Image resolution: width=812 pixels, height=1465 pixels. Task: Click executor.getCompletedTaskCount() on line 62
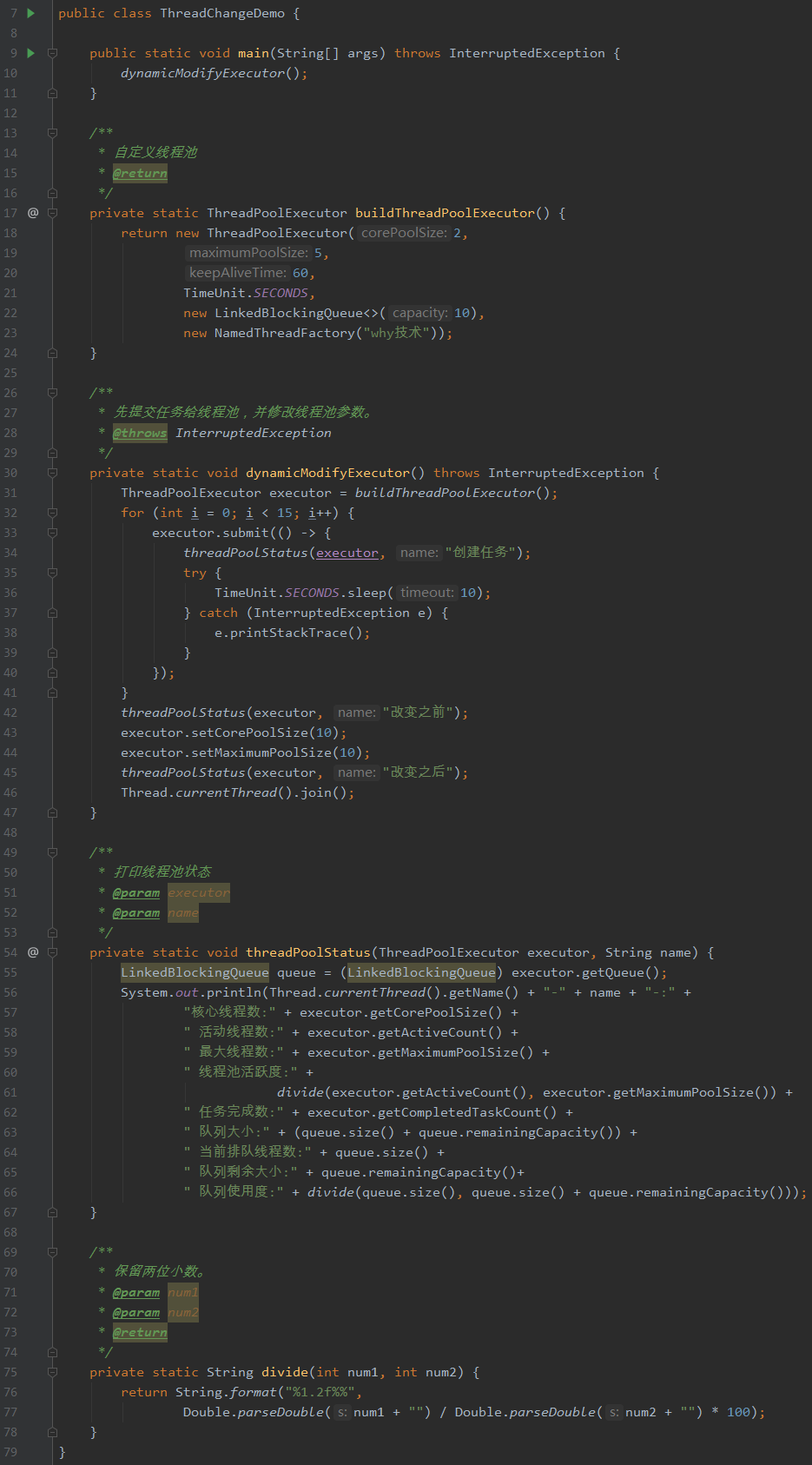[x=432, y=1112]
